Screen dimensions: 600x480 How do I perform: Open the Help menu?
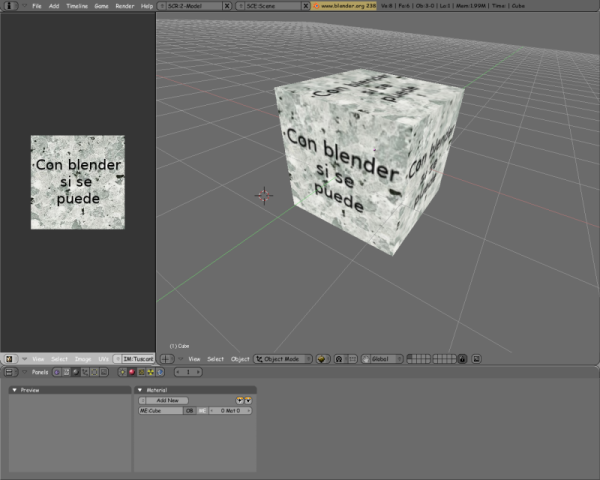click(x=147, y=6)
